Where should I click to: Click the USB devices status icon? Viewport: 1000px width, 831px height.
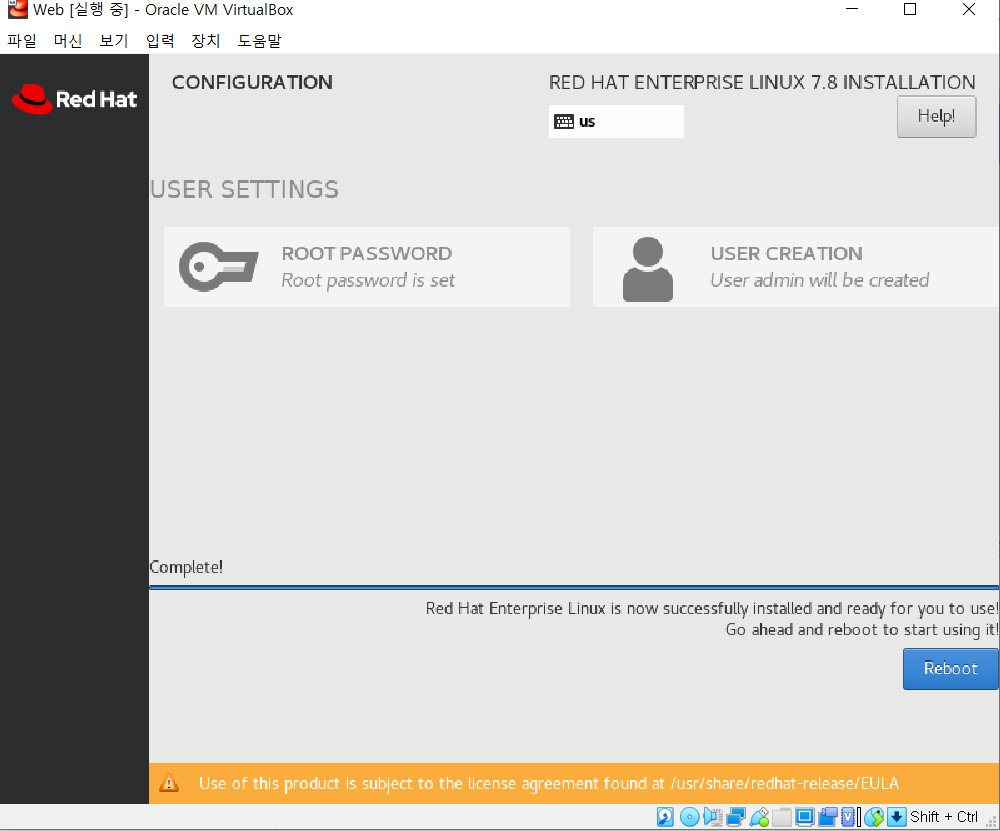pyautogui.click(x=760, y=817)
